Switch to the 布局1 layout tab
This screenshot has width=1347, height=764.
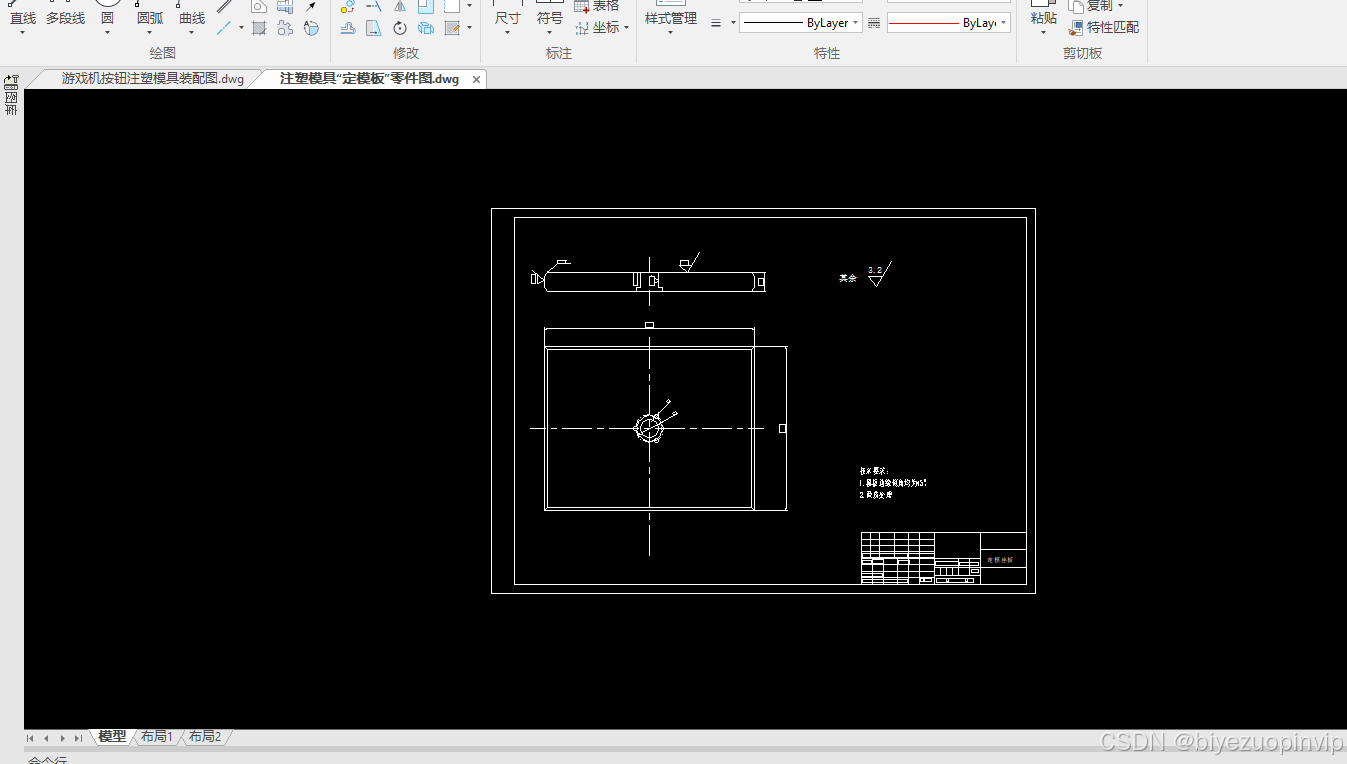coord(156,737)
